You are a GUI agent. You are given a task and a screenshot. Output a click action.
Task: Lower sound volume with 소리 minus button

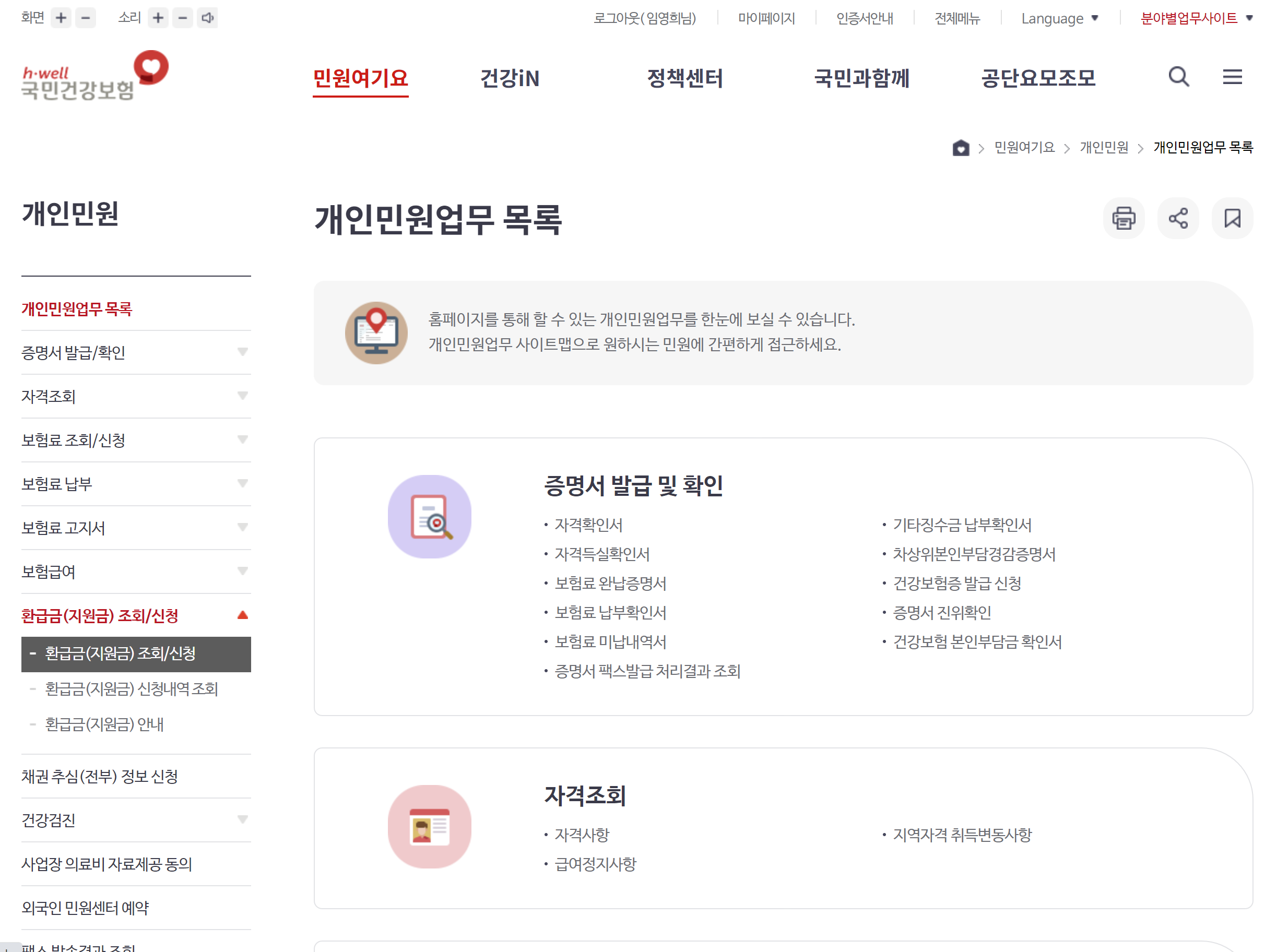pyautogui.click(x=183, y=18)
